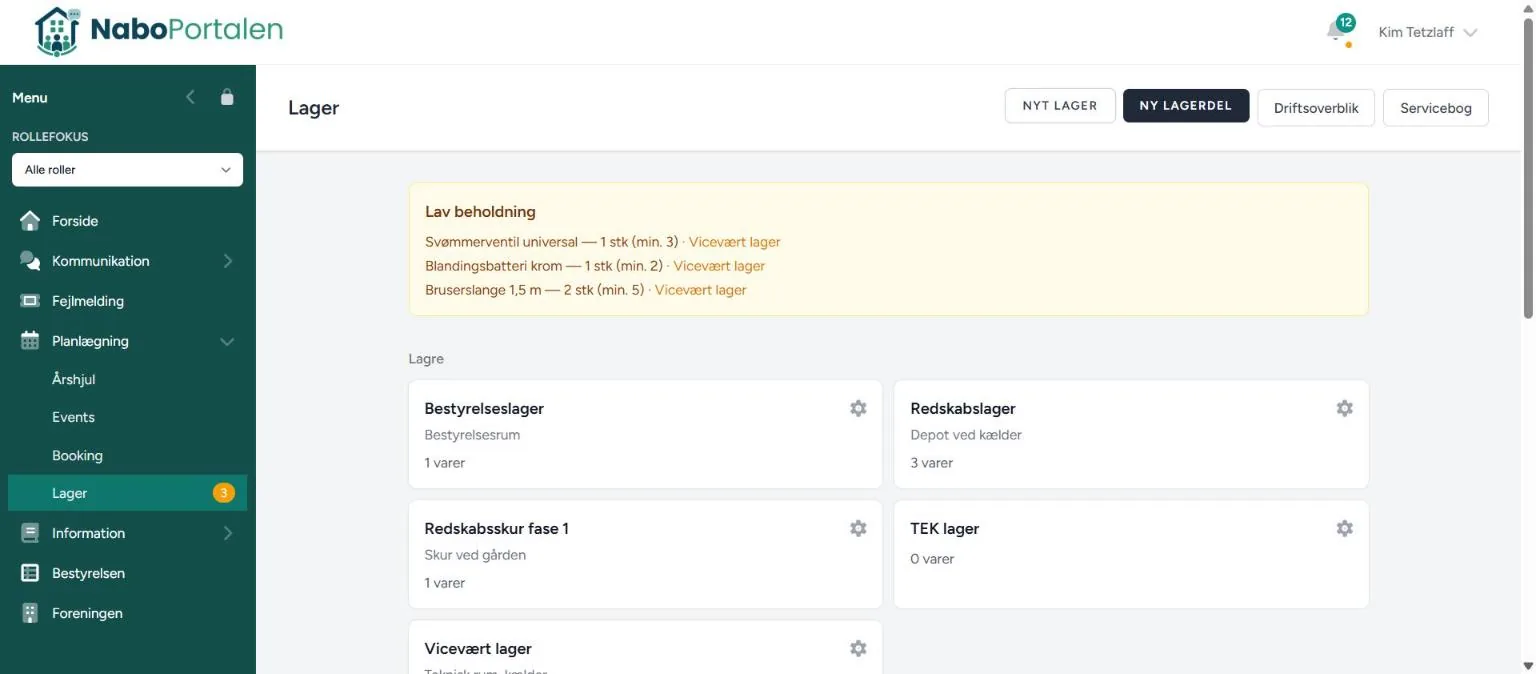Click the Bestyrelsen icon in the sidebar
Viewport: 1536px width, 674px height.
[x=30, y=573]
